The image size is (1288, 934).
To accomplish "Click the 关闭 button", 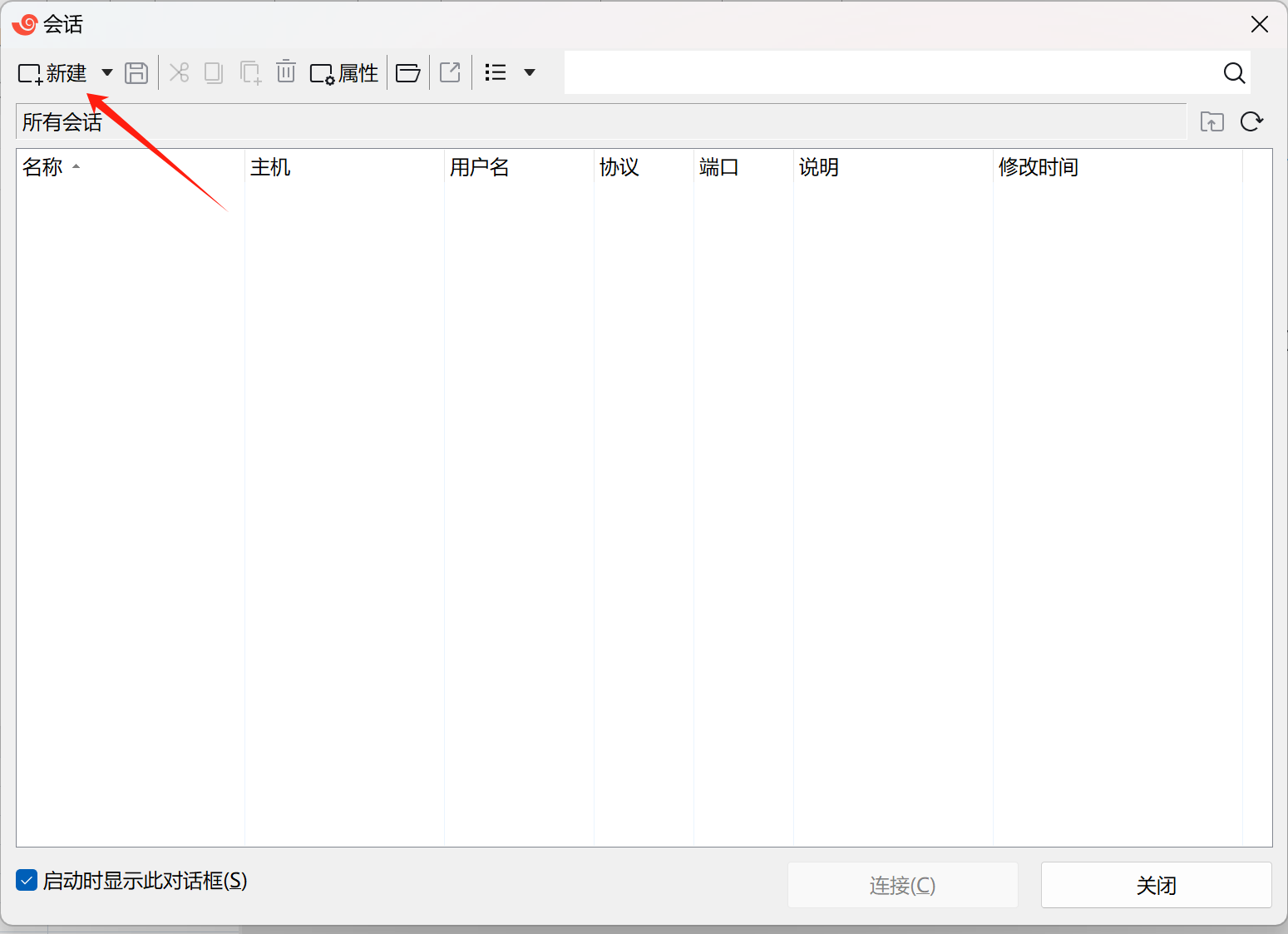I will (x=1156, y=885).
